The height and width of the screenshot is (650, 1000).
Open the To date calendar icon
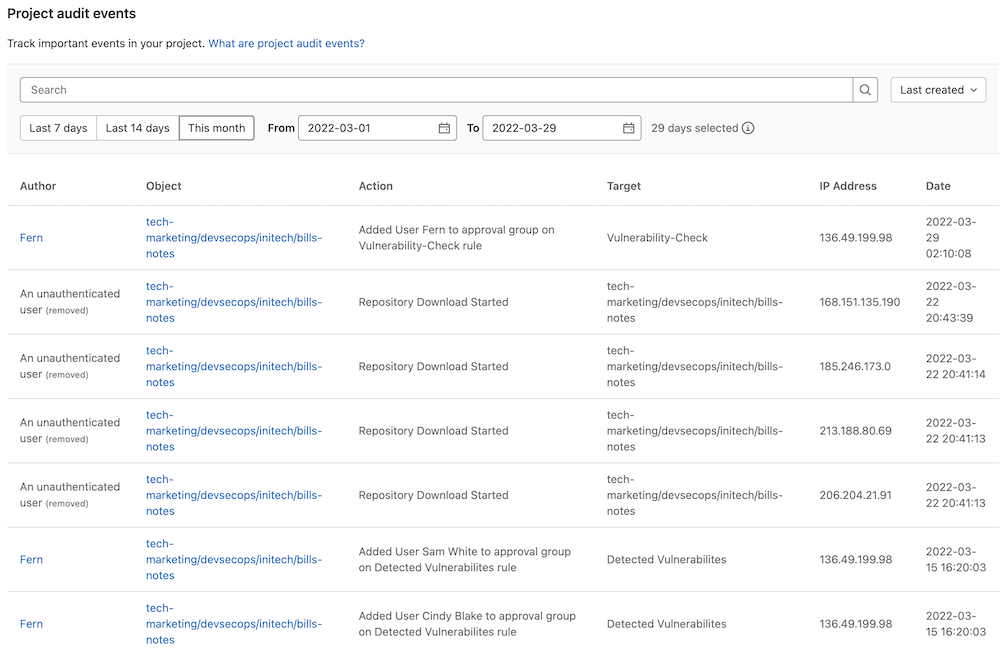click(629, 128)
